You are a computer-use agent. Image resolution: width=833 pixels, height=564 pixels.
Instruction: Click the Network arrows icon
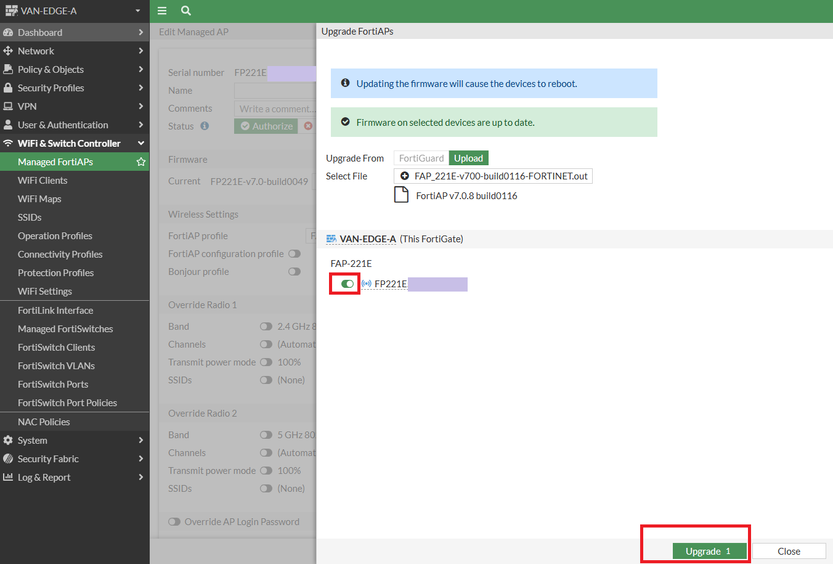8,51
